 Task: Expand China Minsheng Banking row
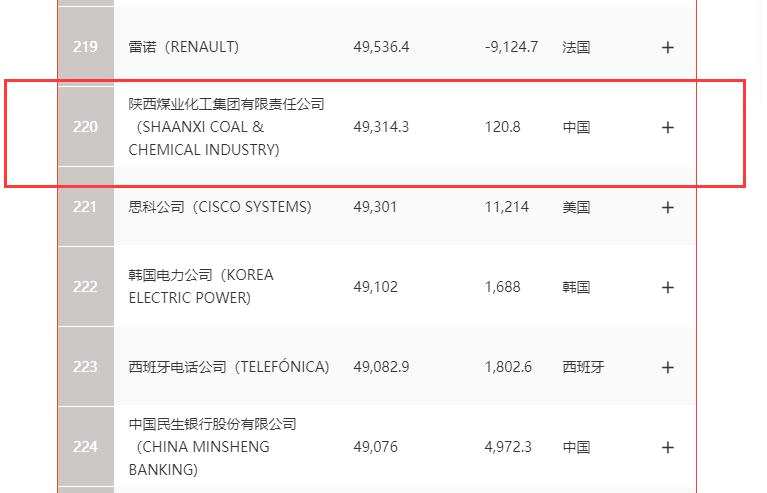668,447
